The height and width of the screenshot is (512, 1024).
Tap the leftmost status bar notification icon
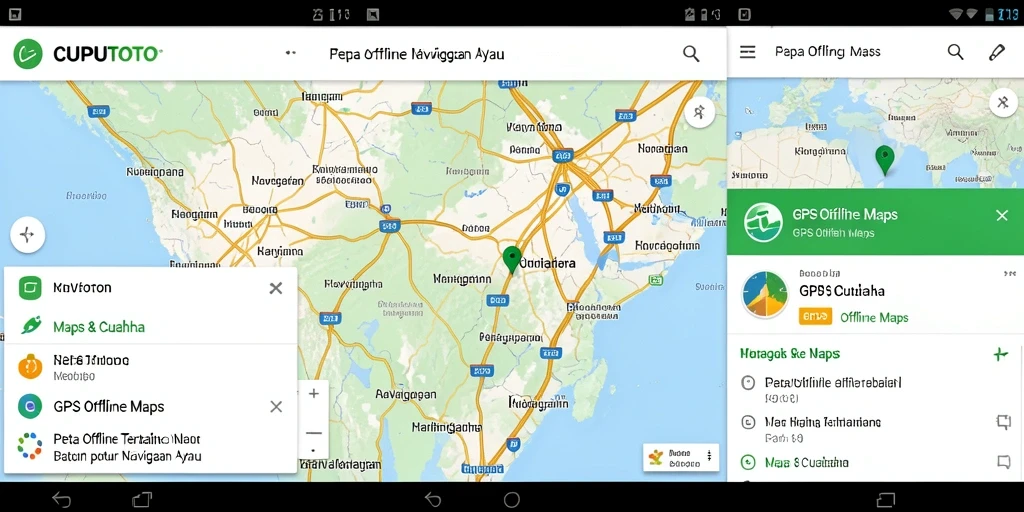[x=15, y=14]
